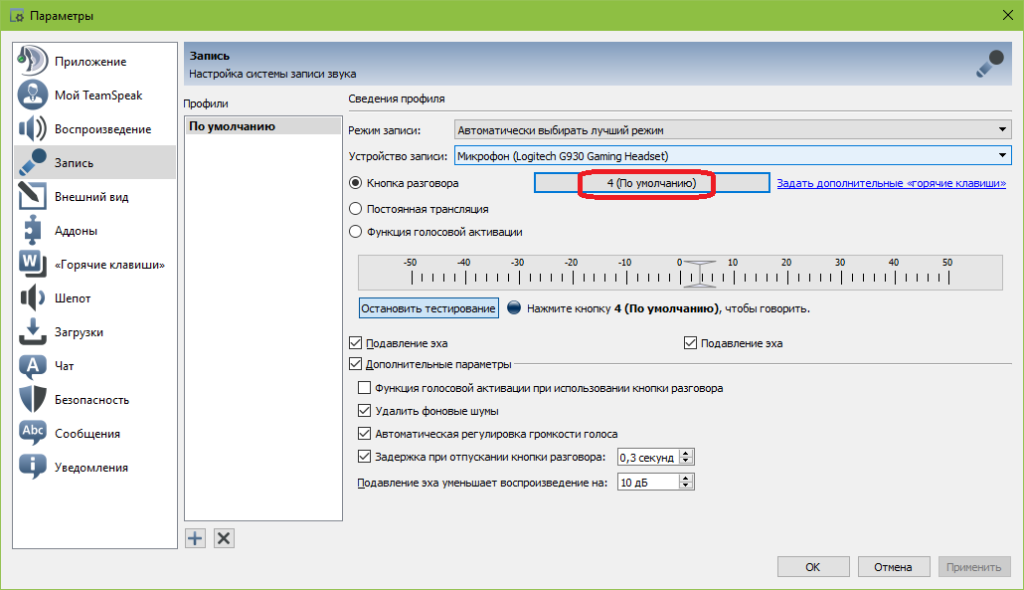Select the Мой TeamSpeak icon
This screenshot has height=590, width=1024.
click(x=33, y=95)
